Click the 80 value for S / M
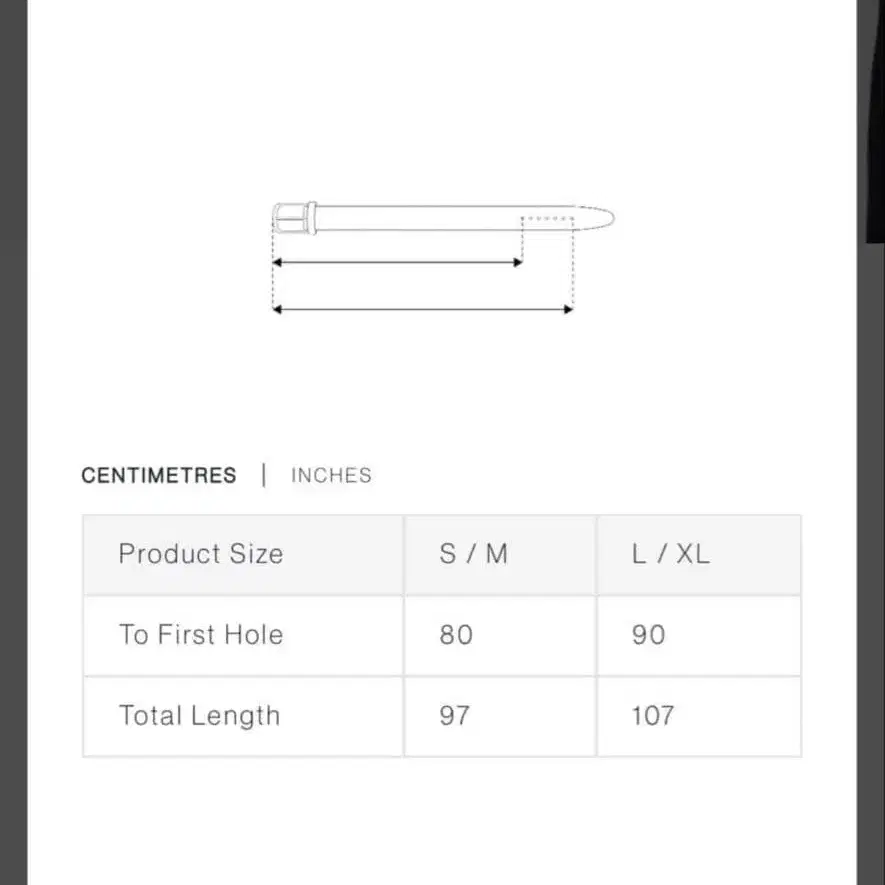This screenshot has height=885, width=885. click(x=456, y=635)
